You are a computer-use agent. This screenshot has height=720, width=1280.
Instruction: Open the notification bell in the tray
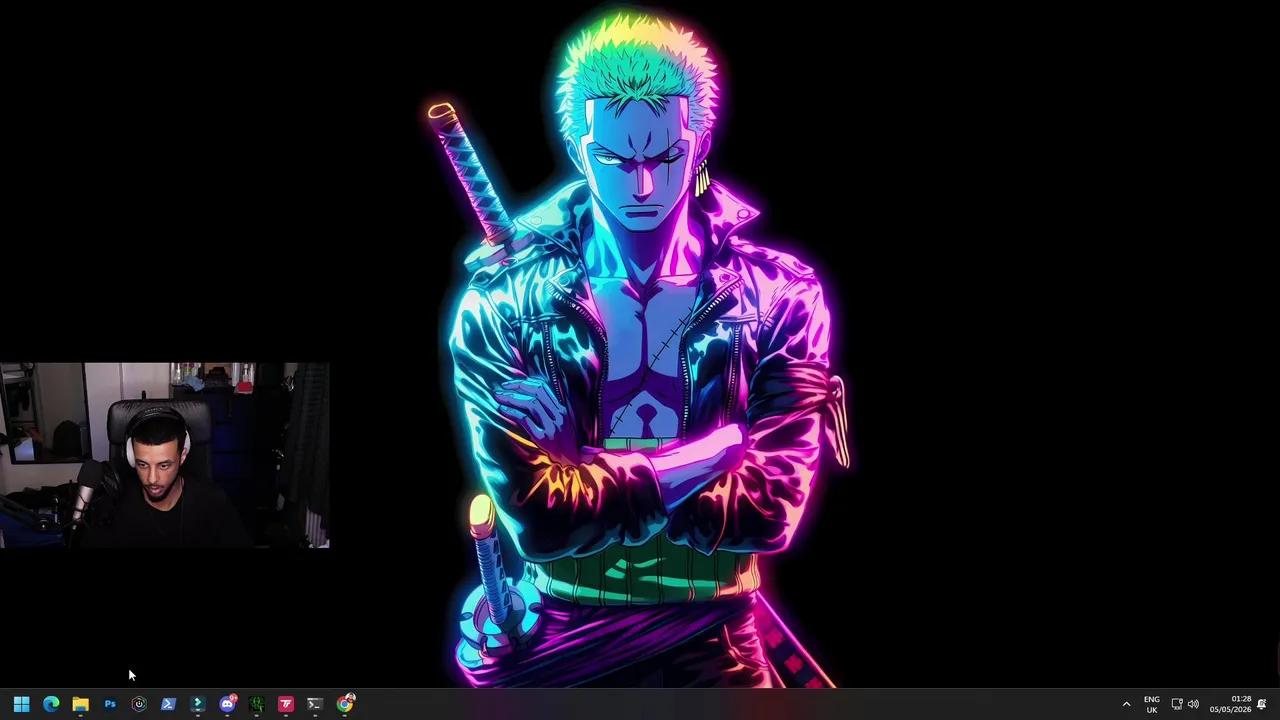1262,704
